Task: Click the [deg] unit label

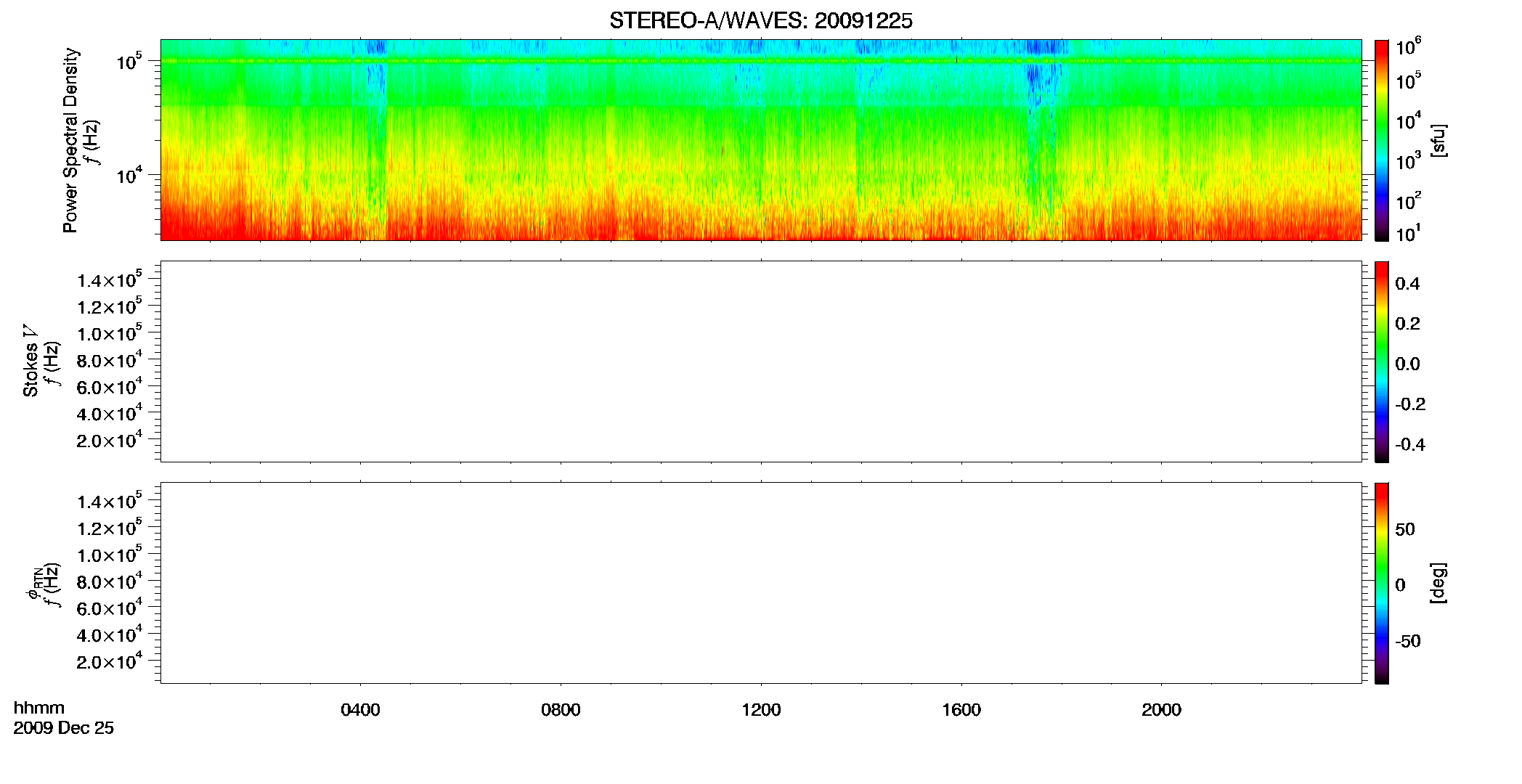Action: coord(1439,583)
